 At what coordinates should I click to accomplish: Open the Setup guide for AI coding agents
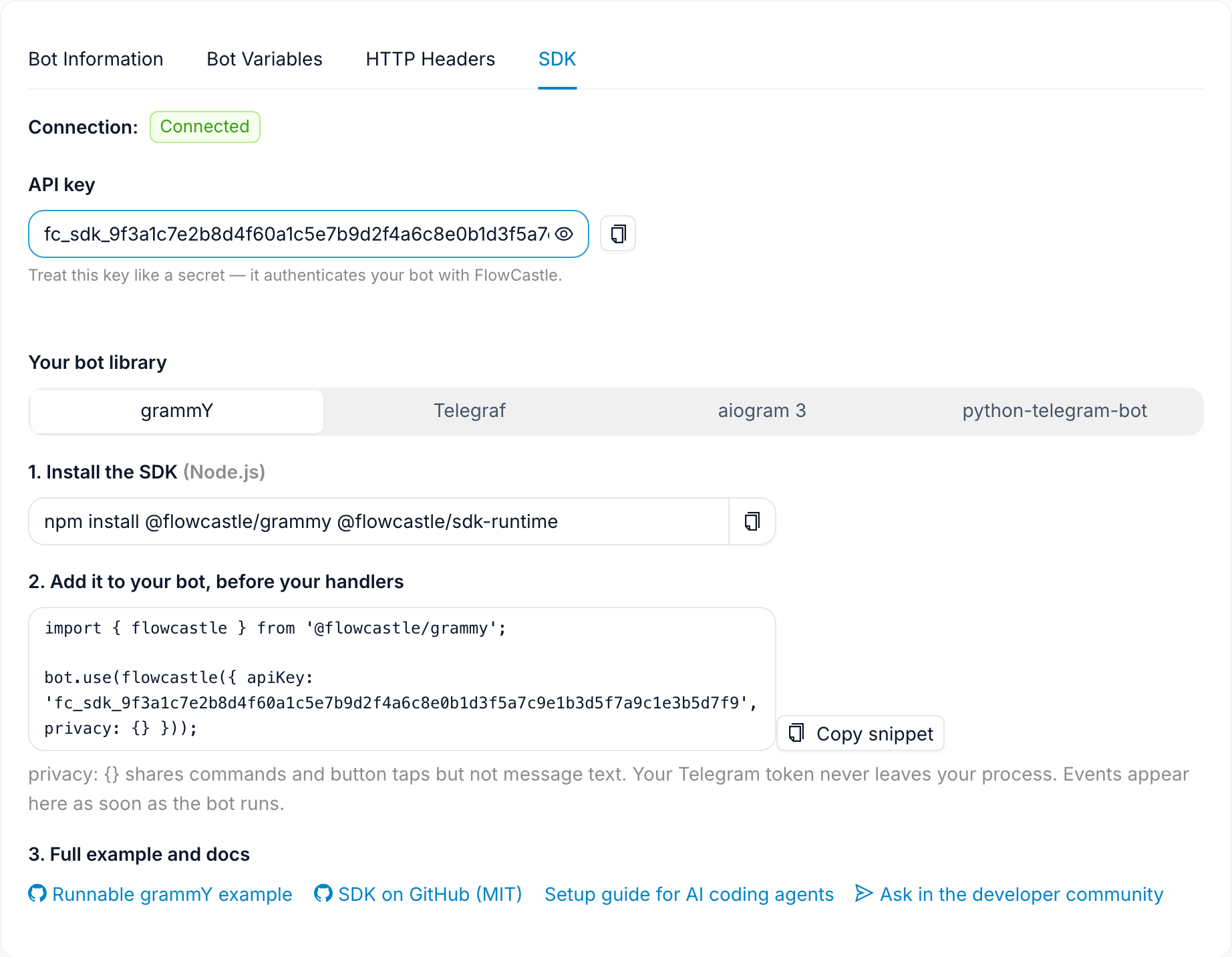pos(689,894)
